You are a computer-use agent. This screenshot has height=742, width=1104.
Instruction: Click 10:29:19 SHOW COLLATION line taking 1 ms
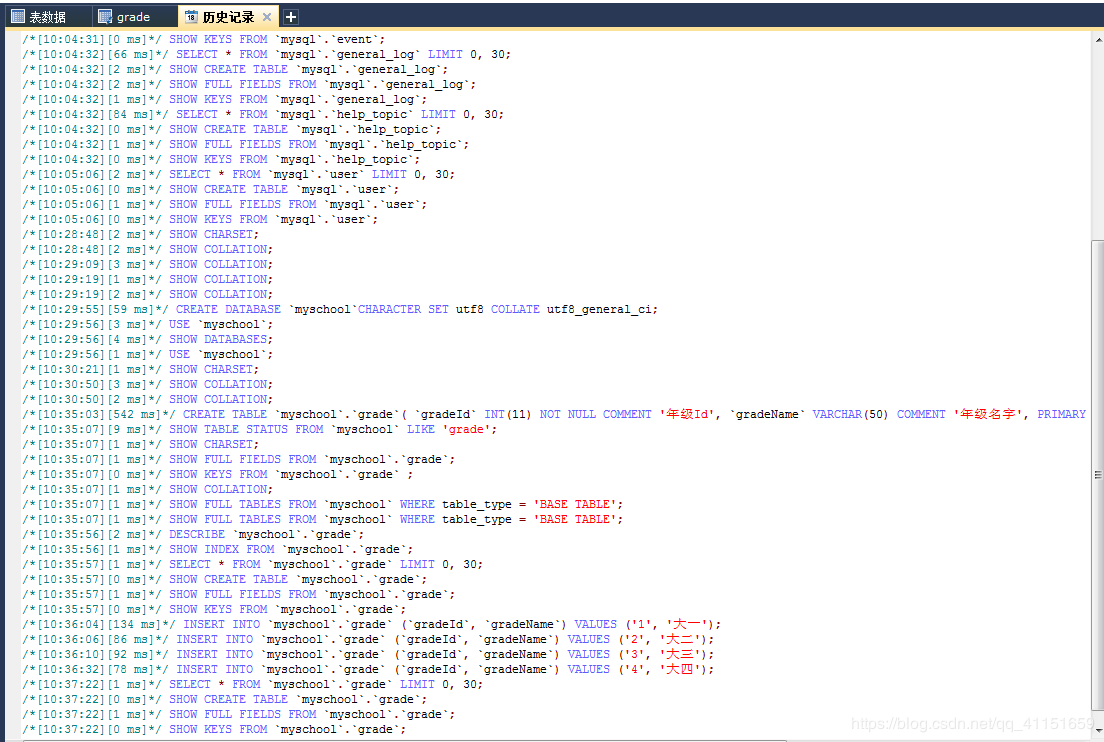(x=148, y=279)
